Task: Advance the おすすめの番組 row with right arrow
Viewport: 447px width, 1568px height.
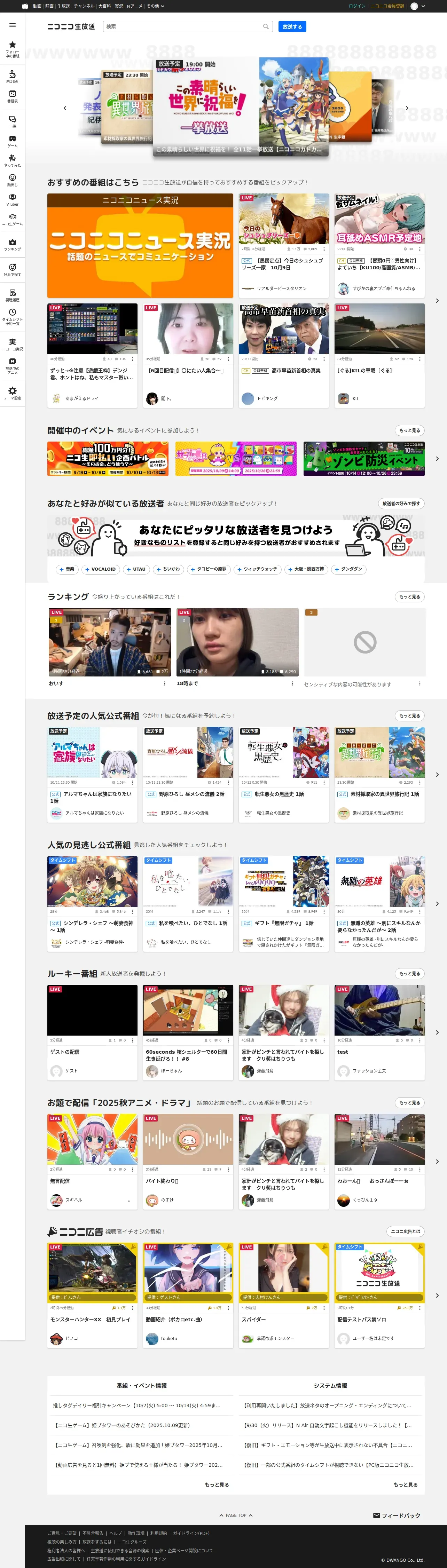Action: [437, 301]
